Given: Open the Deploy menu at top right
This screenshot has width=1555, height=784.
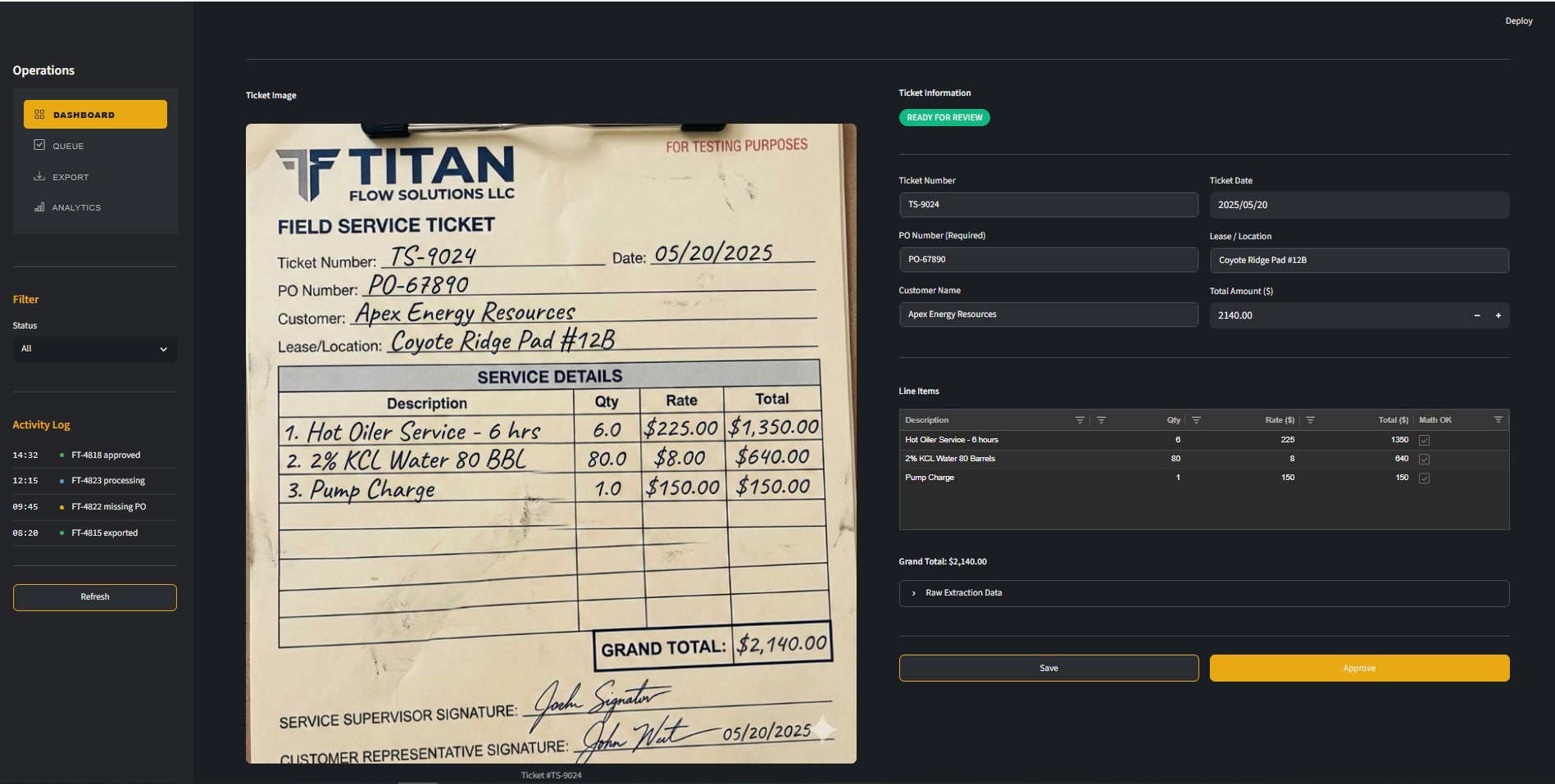Looking at the screenshot, I should 1518,21.
